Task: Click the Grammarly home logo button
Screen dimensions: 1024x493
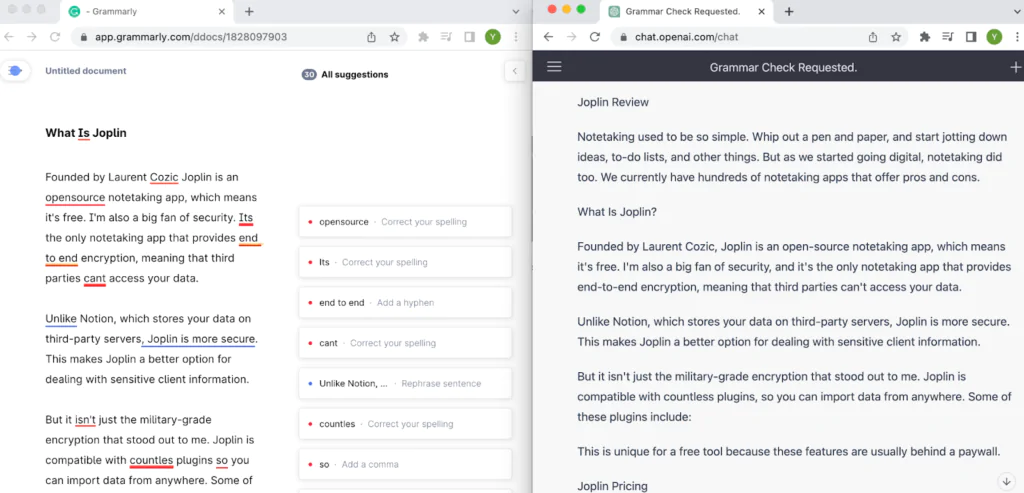Action: pyautogui.click(x=16, y=71)
